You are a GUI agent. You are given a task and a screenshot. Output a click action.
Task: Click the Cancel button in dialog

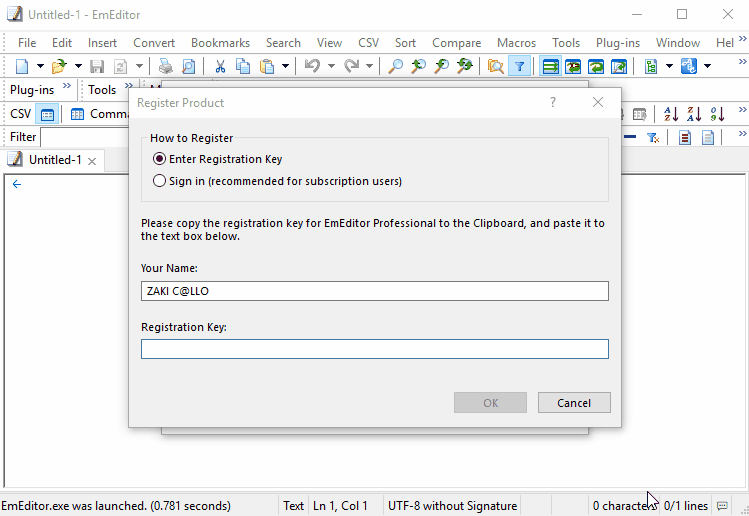pyautogui.click(x=574, y=403)
